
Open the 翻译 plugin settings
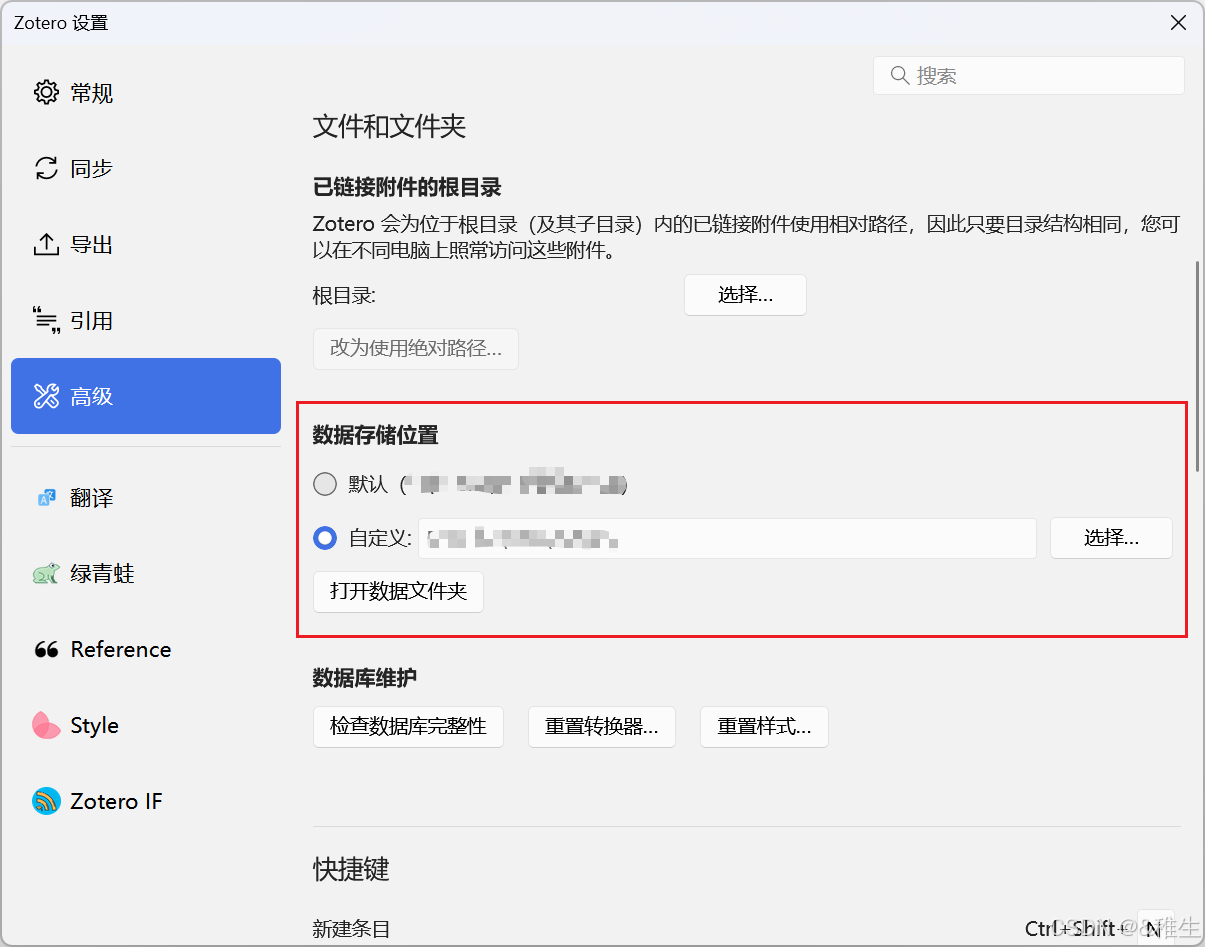146,498
